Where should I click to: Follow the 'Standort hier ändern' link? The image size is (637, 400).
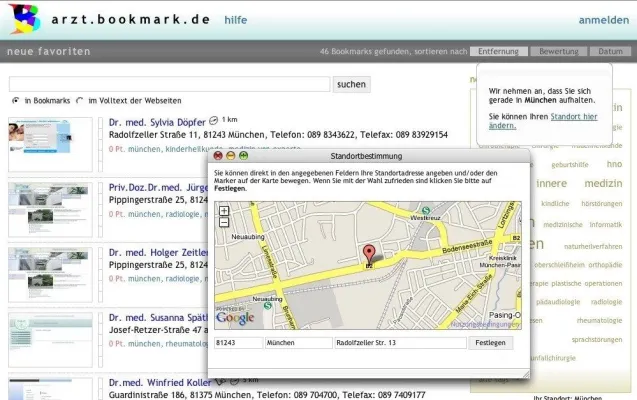[543, 121]
